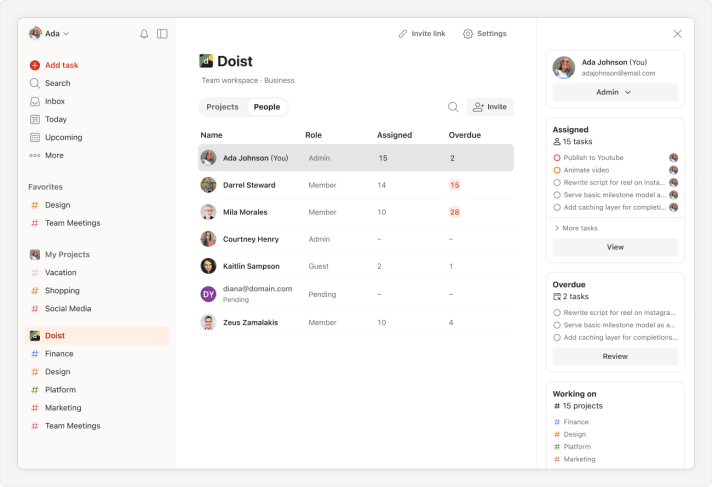712x487 pixels.
Task: Complete assigned task Add caching layer
Action: coord(557,208)
